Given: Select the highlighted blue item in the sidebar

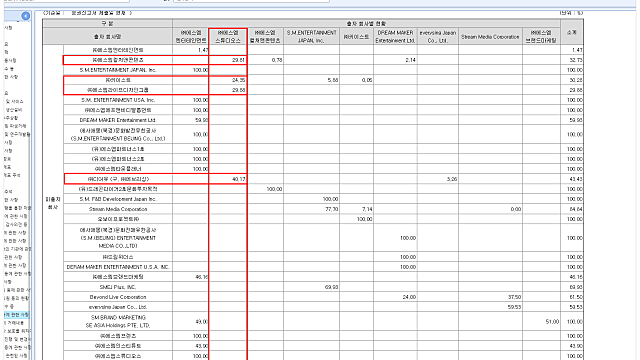Looking at the screenshot, I should (x=17, y=315).
